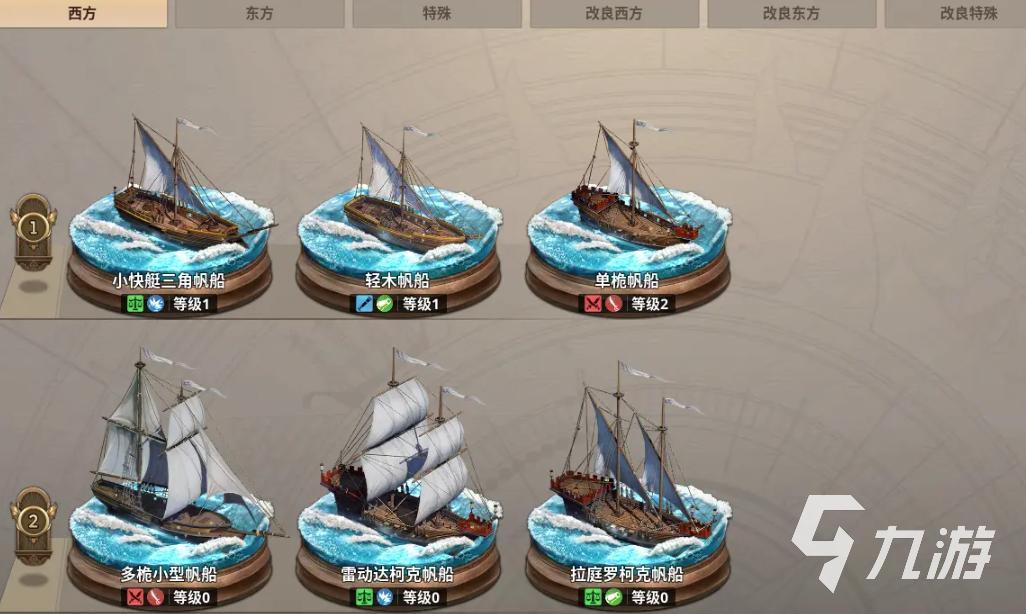Click blue spyglass icon under 轻木帆船

click(x=364, y=304)
